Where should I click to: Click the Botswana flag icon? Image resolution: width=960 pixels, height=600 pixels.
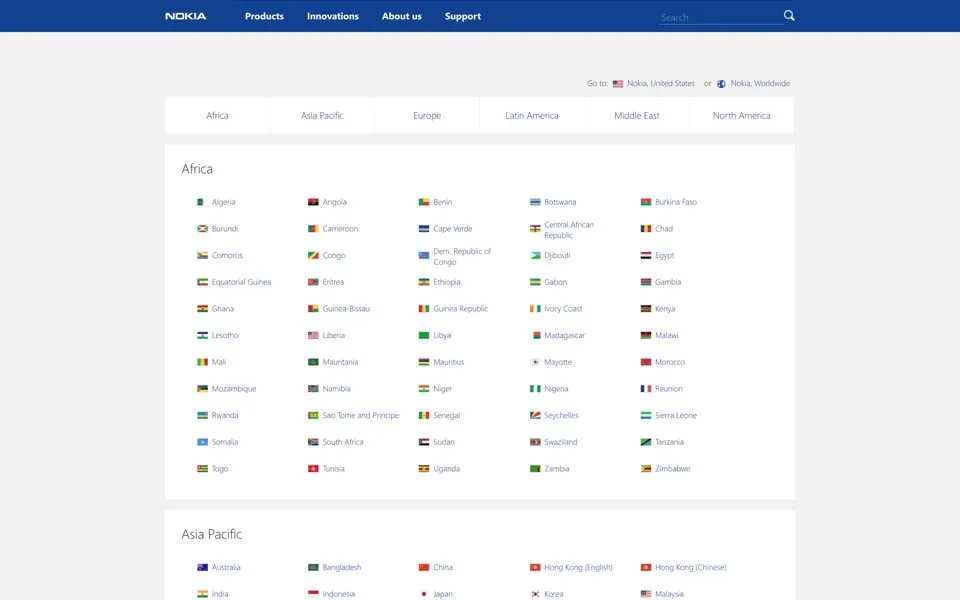tap(535, 202)
